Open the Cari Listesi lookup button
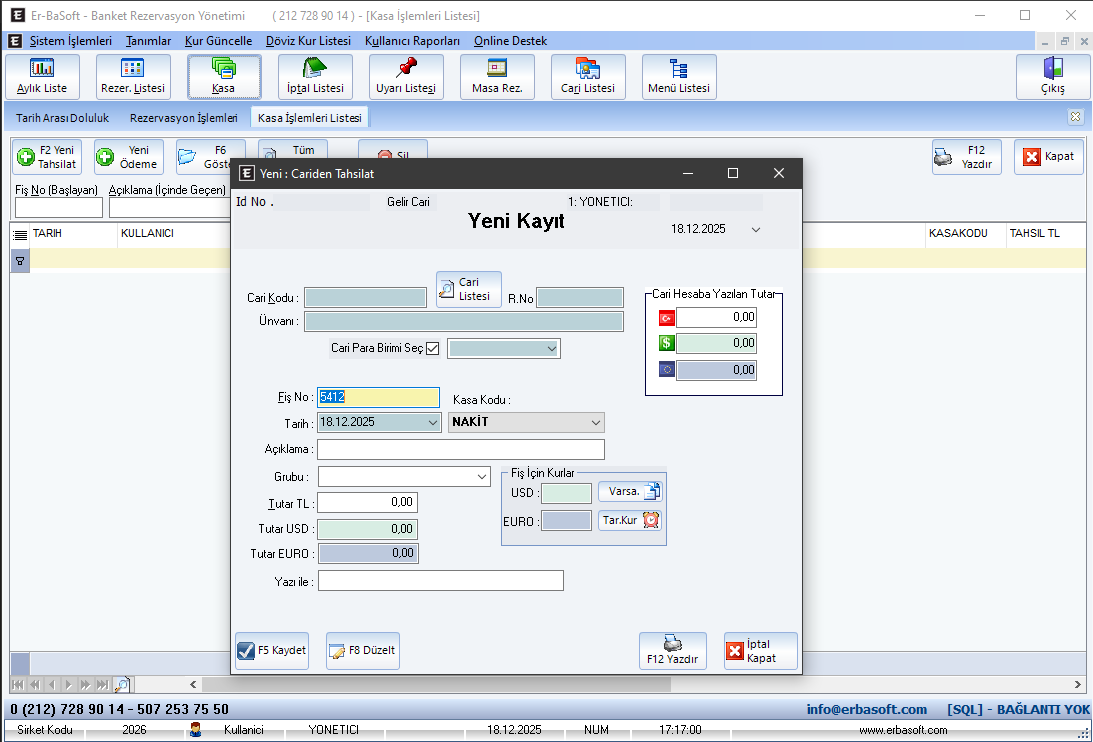Screen dimensions: 1093x742 pyautogui.click(x=468, y=289)
